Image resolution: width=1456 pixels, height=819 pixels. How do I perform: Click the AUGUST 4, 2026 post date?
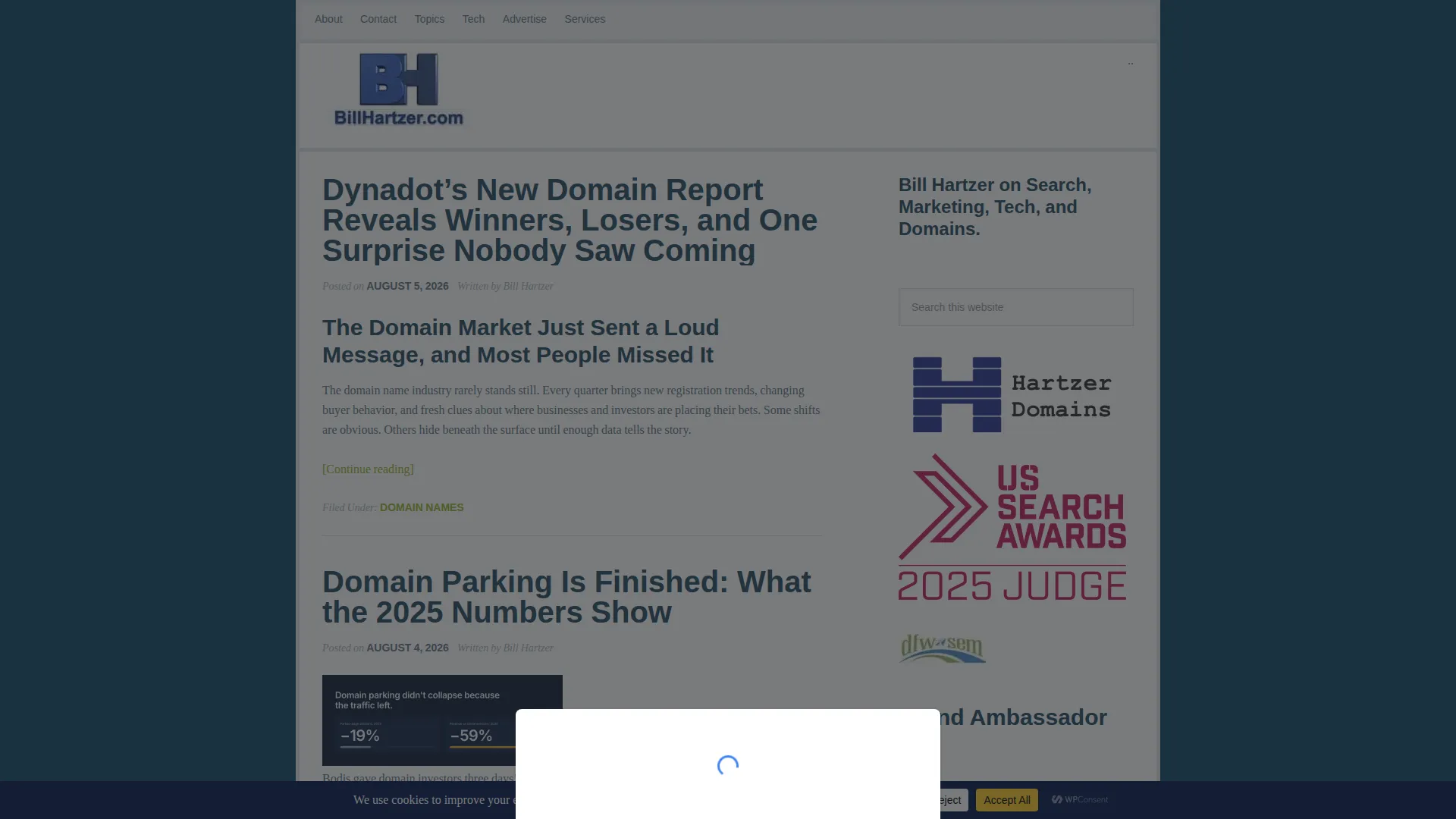click(407, 648)
